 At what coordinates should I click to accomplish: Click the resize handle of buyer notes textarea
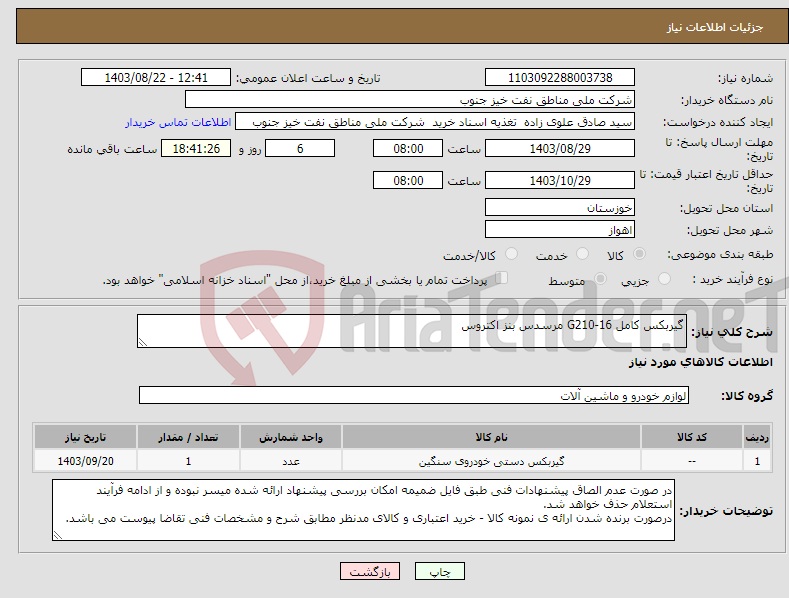point(58,535)
